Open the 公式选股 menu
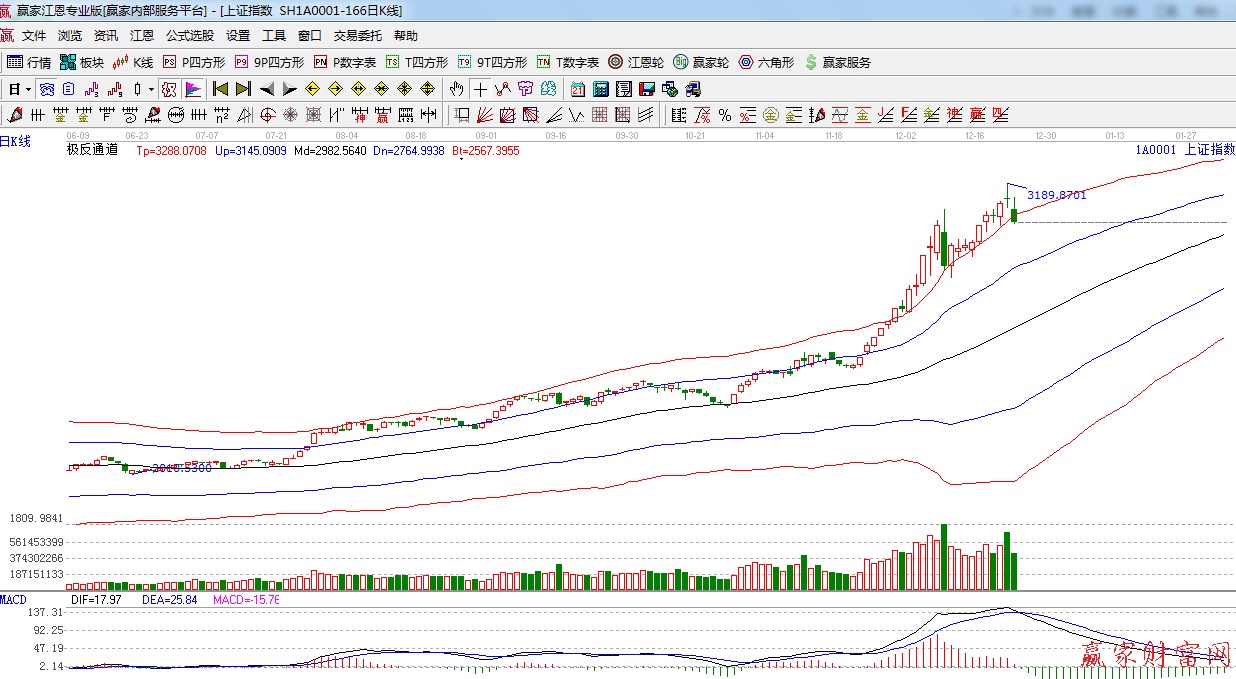This screenshot has width=1236, height=679. 189,36
